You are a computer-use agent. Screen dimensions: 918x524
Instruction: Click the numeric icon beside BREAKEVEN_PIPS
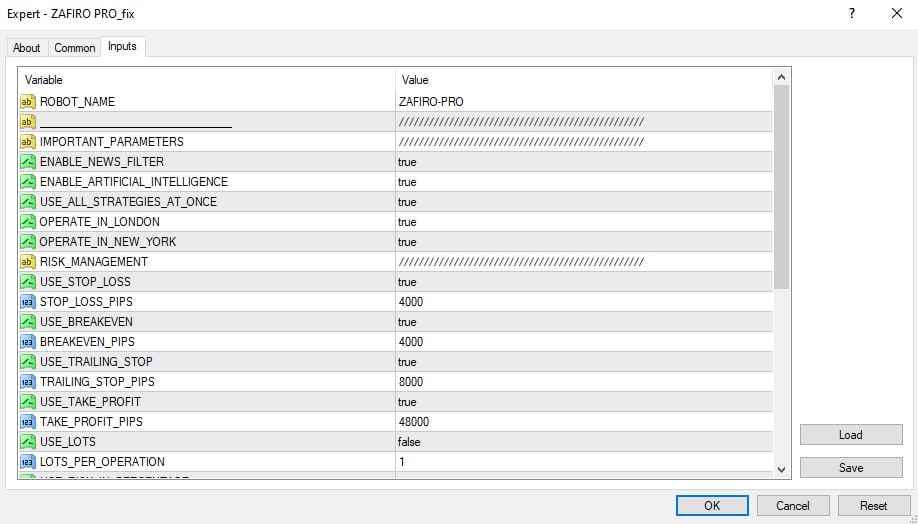tap(28, 341)
